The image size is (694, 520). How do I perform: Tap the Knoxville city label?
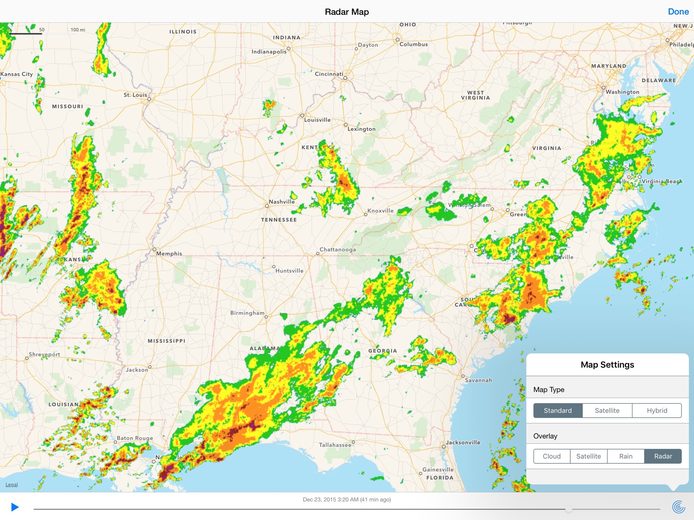tap(381, 211)
